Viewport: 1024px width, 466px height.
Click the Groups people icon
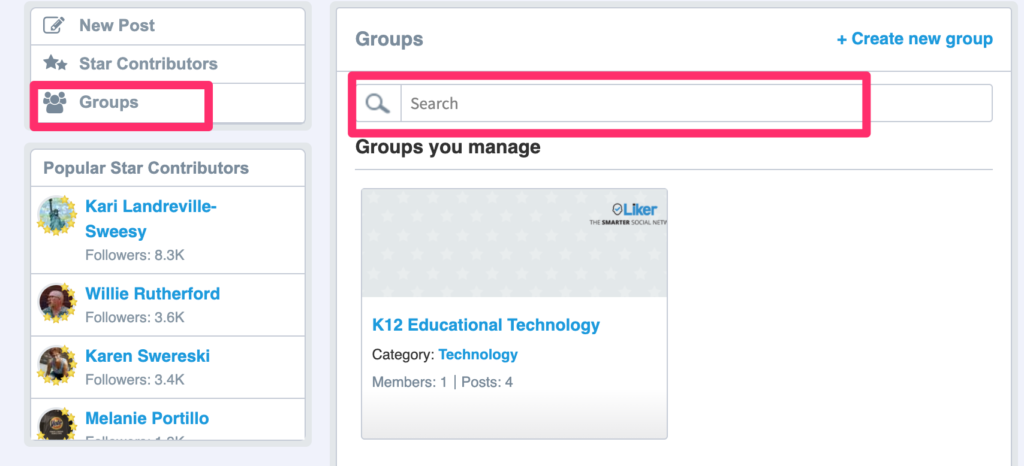pos(55,102)
